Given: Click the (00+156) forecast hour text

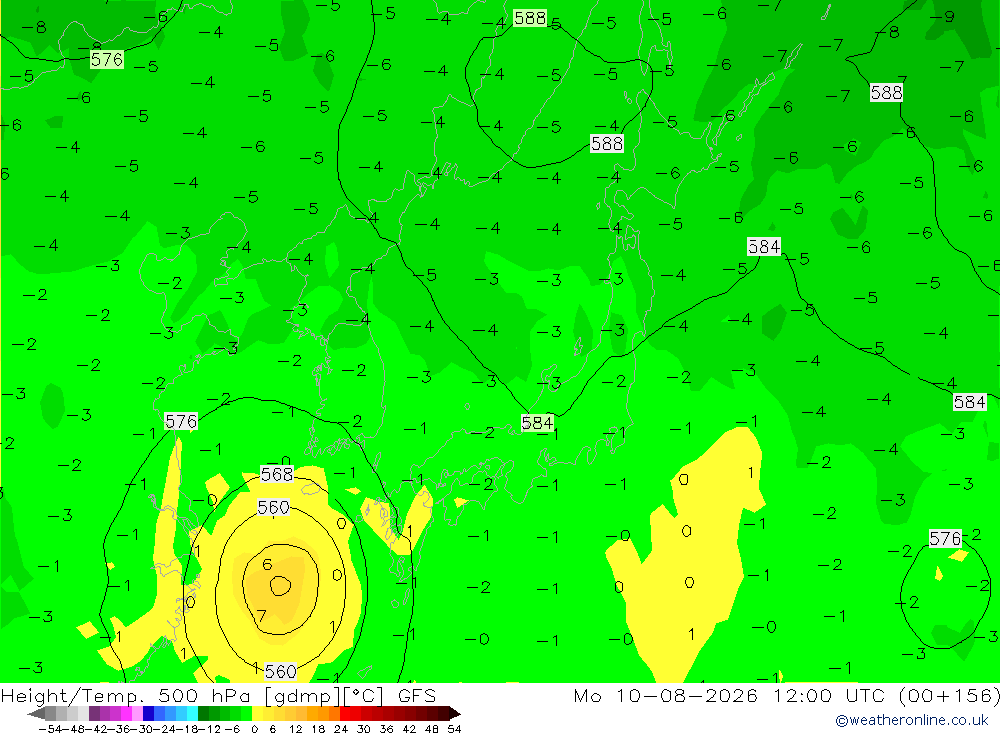Looking at the screenshot, I should (949, 695).
